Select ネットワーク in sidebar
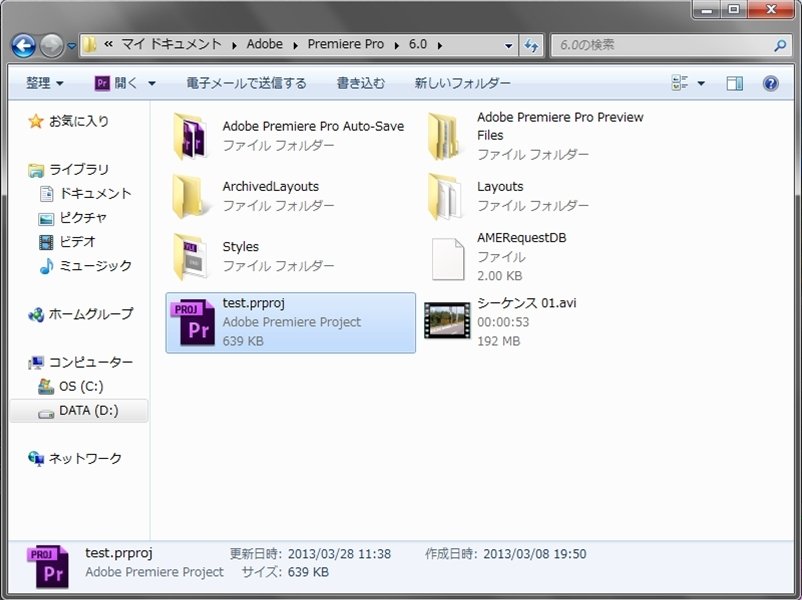 [85, 458]
